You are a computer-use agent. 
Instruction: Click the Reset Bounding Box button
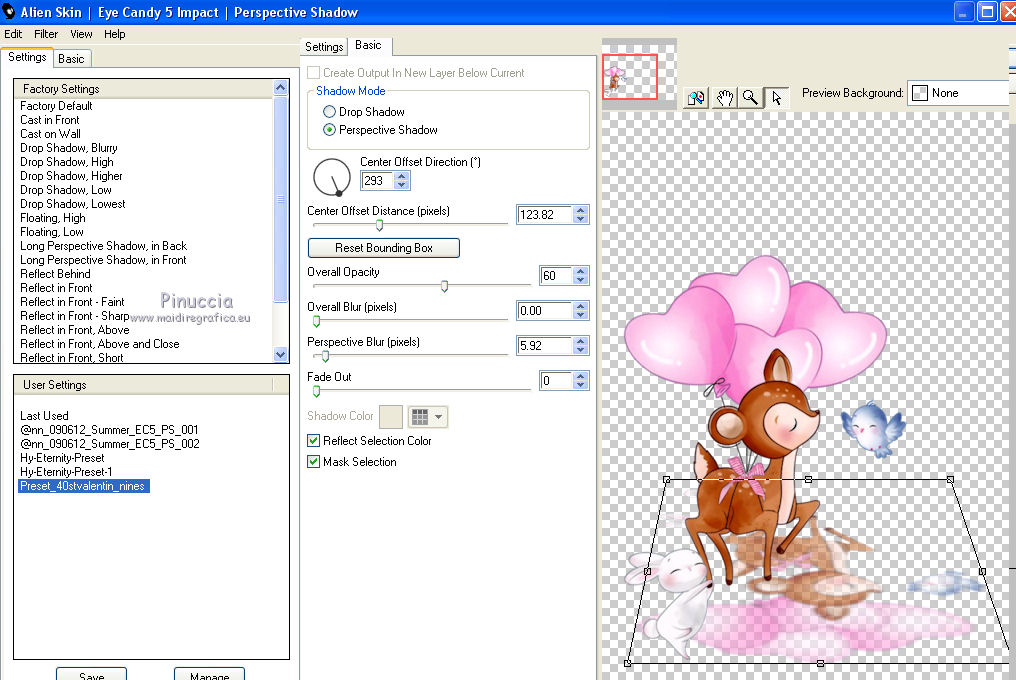[384, 248]
